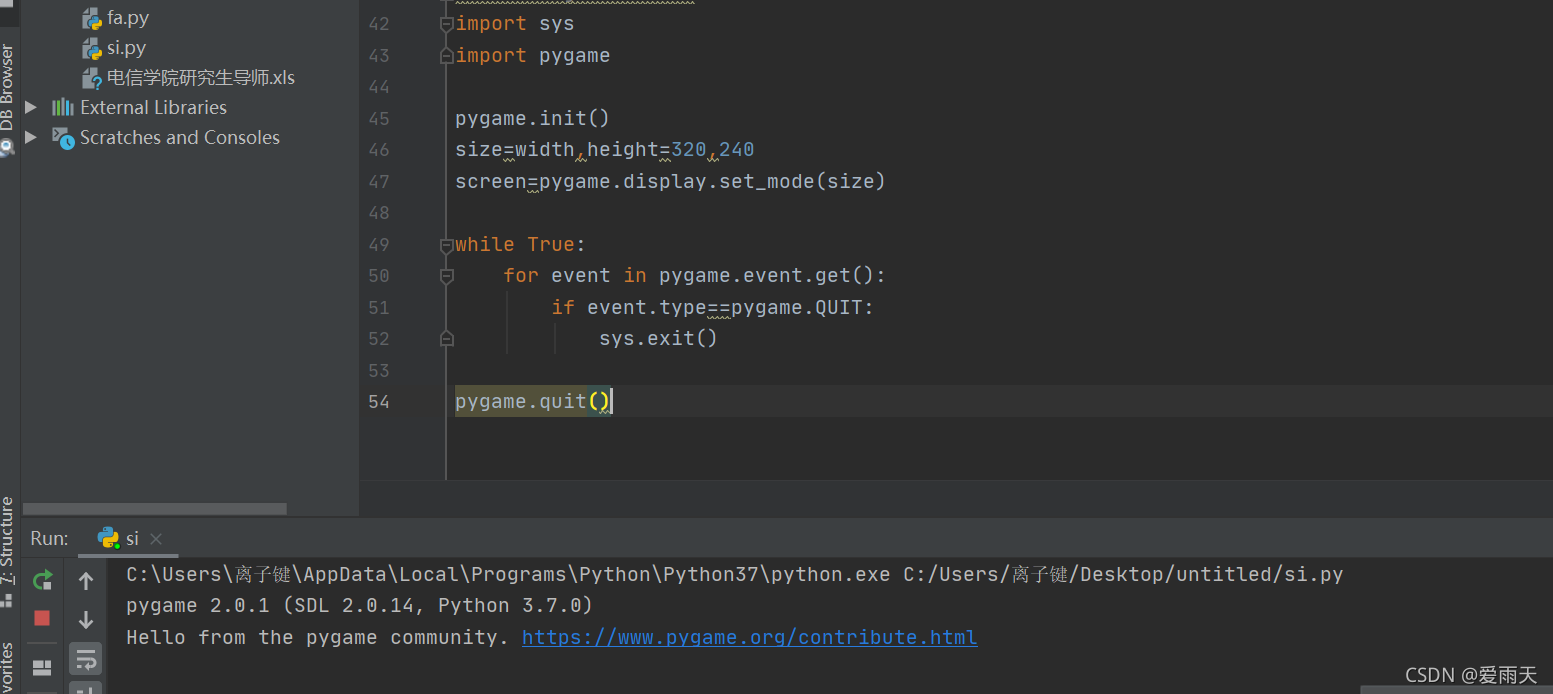Open the pygame.org contribute link
This screenshot has height=694, width=1553.
pos(750,637)
